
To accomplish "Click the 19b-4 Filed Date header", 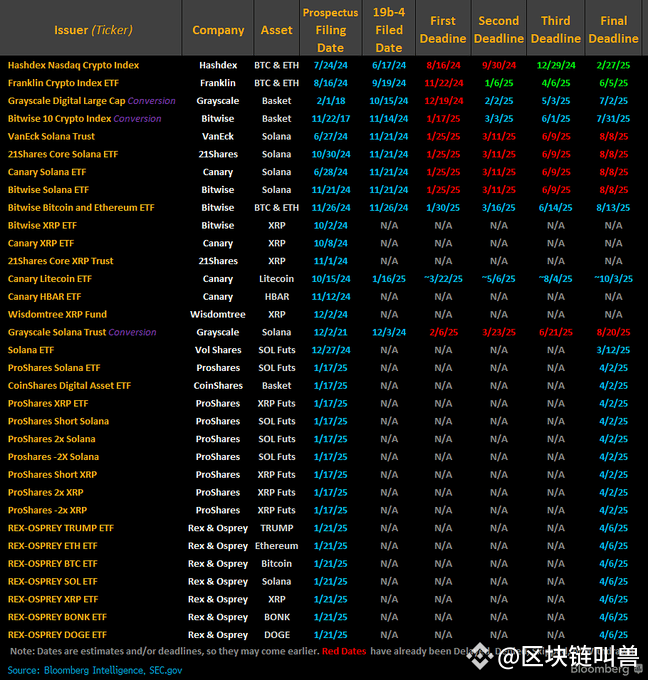I will coord(389,30).
